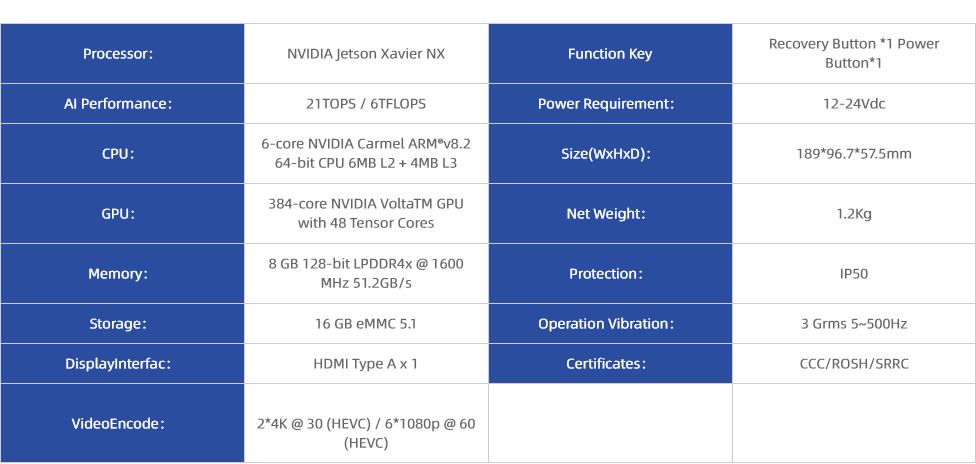
Task: Select the 8 GB LPDDR4x memory value
Action: 366,273
